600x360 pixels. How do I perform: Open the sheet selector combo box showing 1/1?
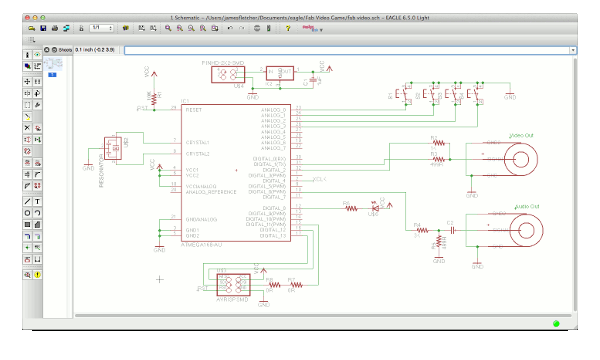coord(101,28)
